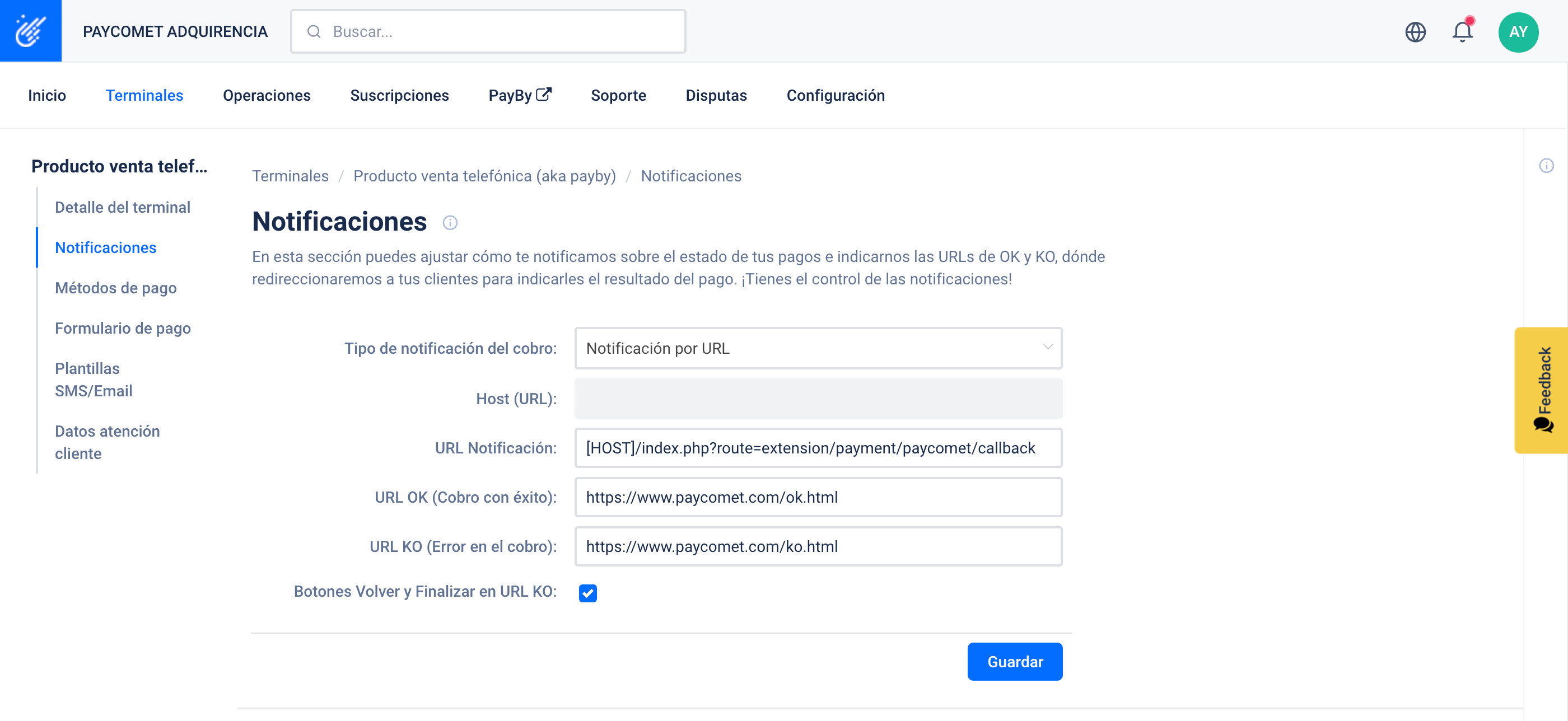Select Métodos de pago in sidebar
The height and width of the screenshot is (721, 1568).
click(x=116, y=288)
